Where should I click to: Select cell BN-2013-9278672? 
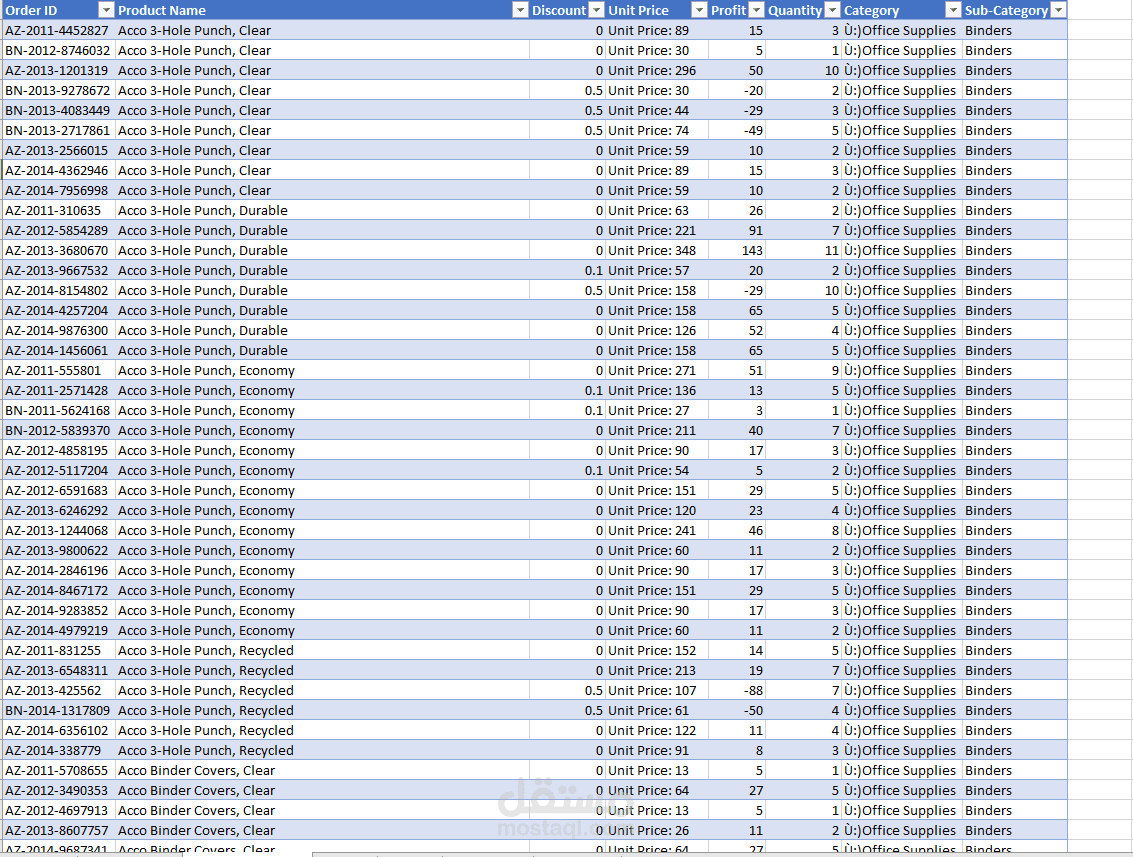(x=59, y=90)
